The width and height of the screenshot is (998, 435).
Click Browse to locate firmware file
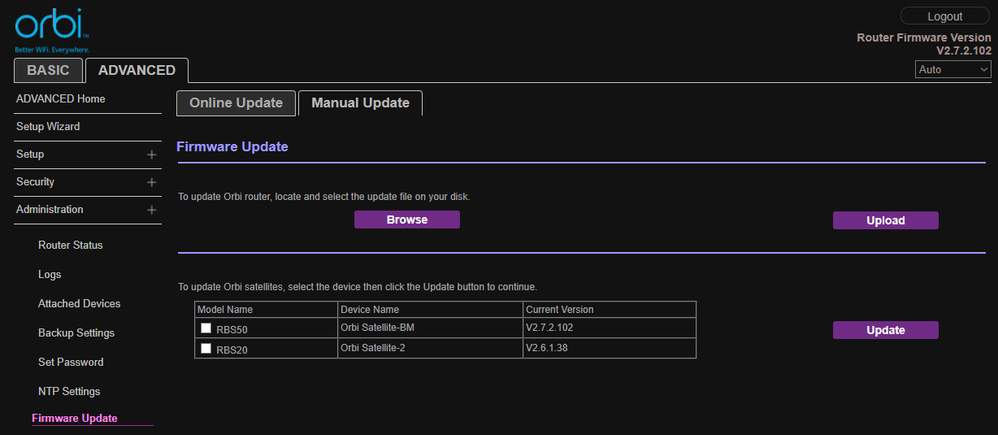coord(407,220)
